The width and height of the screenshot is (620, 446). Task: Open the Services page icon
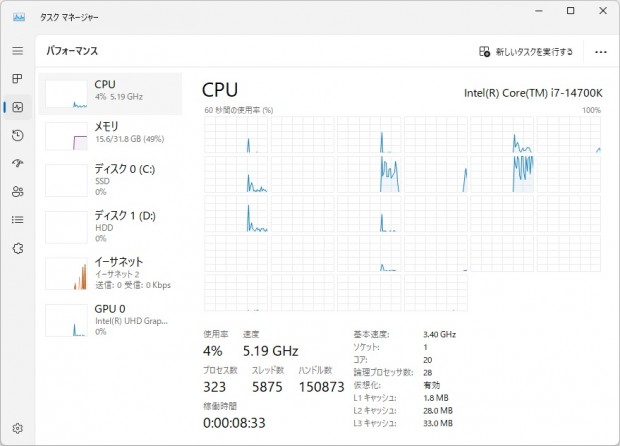(x=17, y=248)
